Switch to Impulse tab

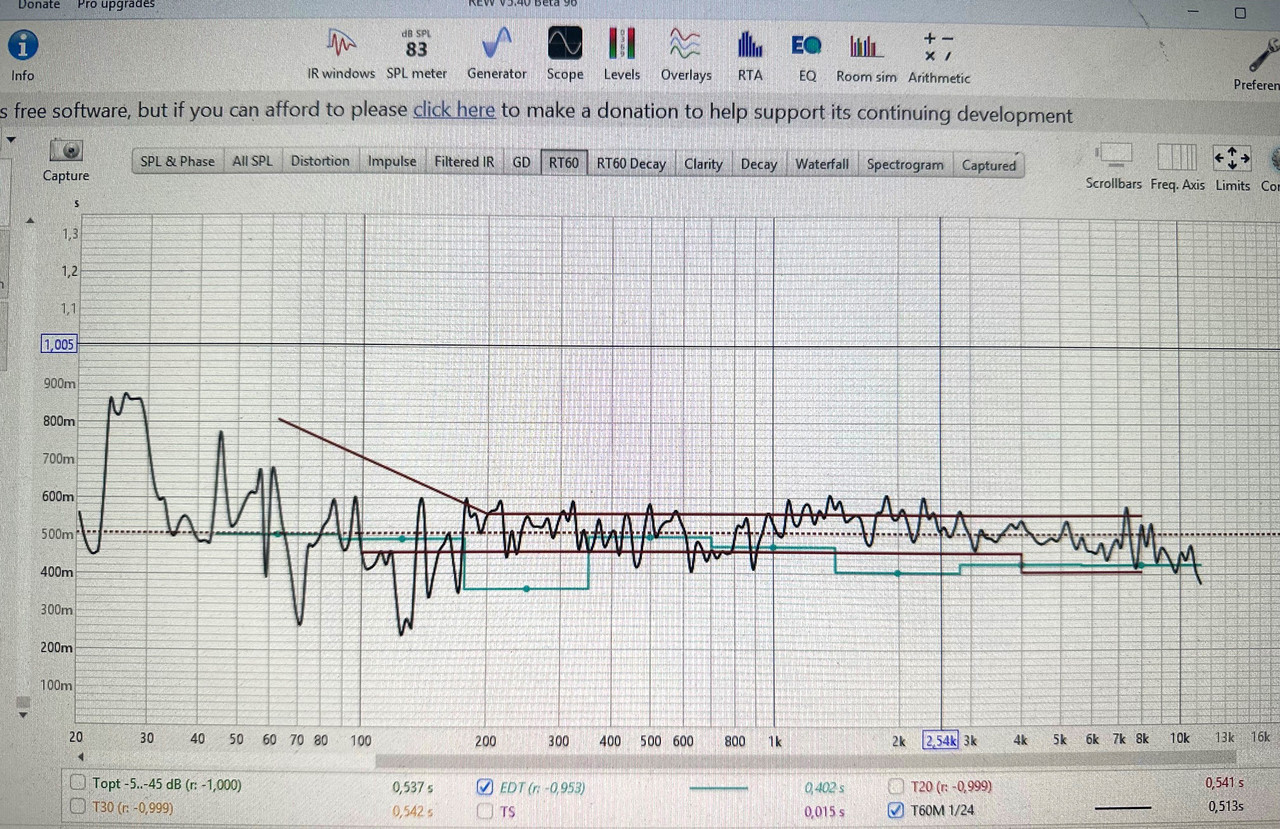tap(392, 161)
